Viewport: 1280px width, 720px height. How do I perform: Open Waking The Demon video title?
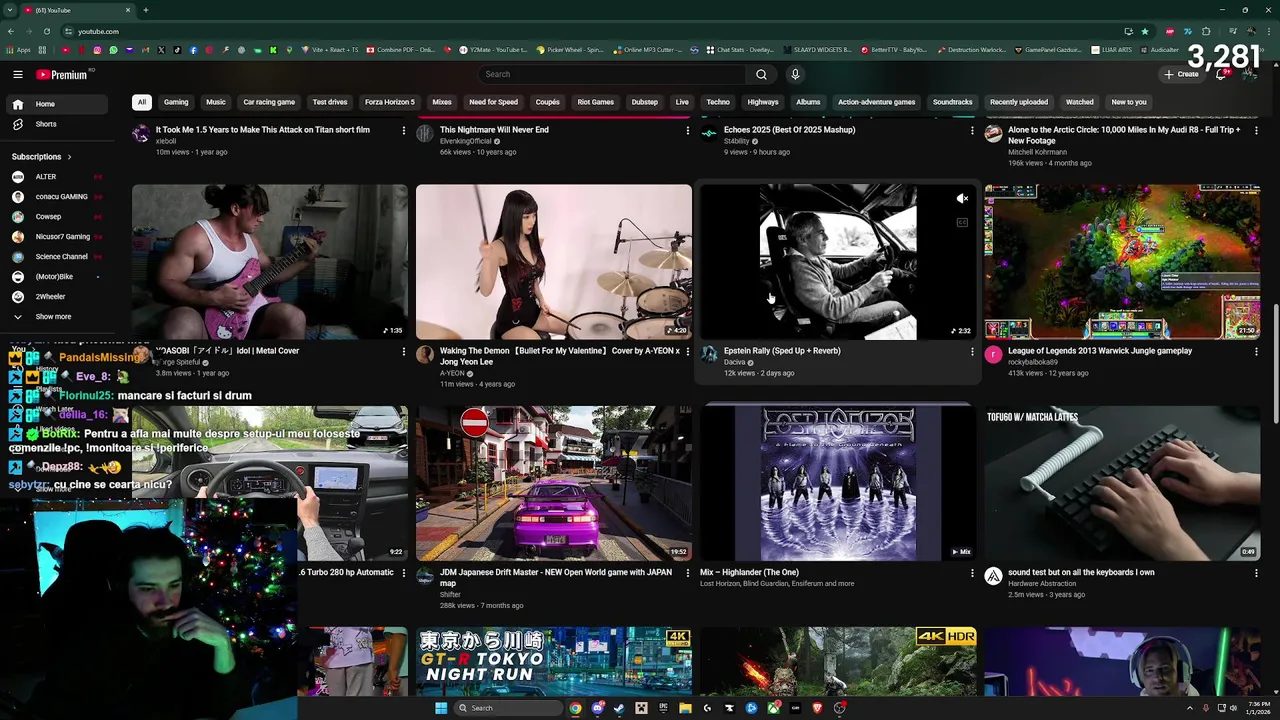pos(560,356)
